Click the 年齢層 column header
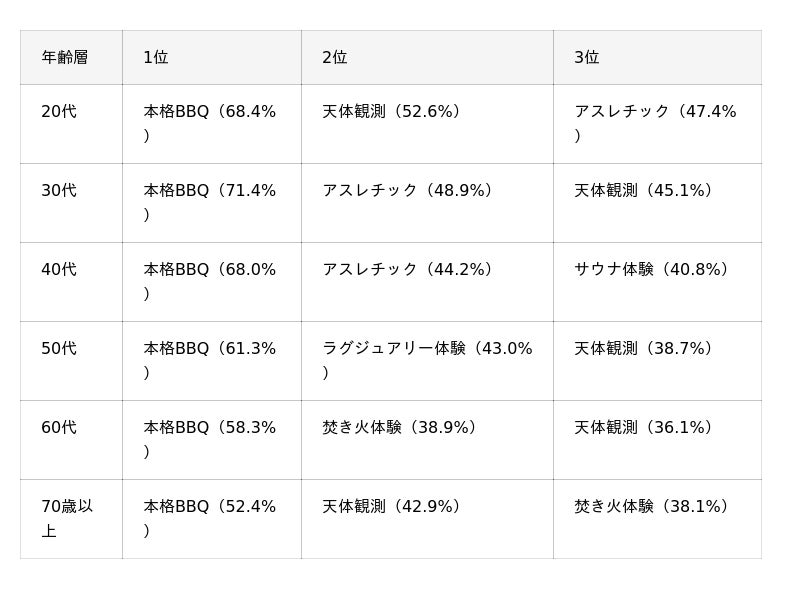The image size is (800, 589). pyautogui.click(x=65, y=58)
